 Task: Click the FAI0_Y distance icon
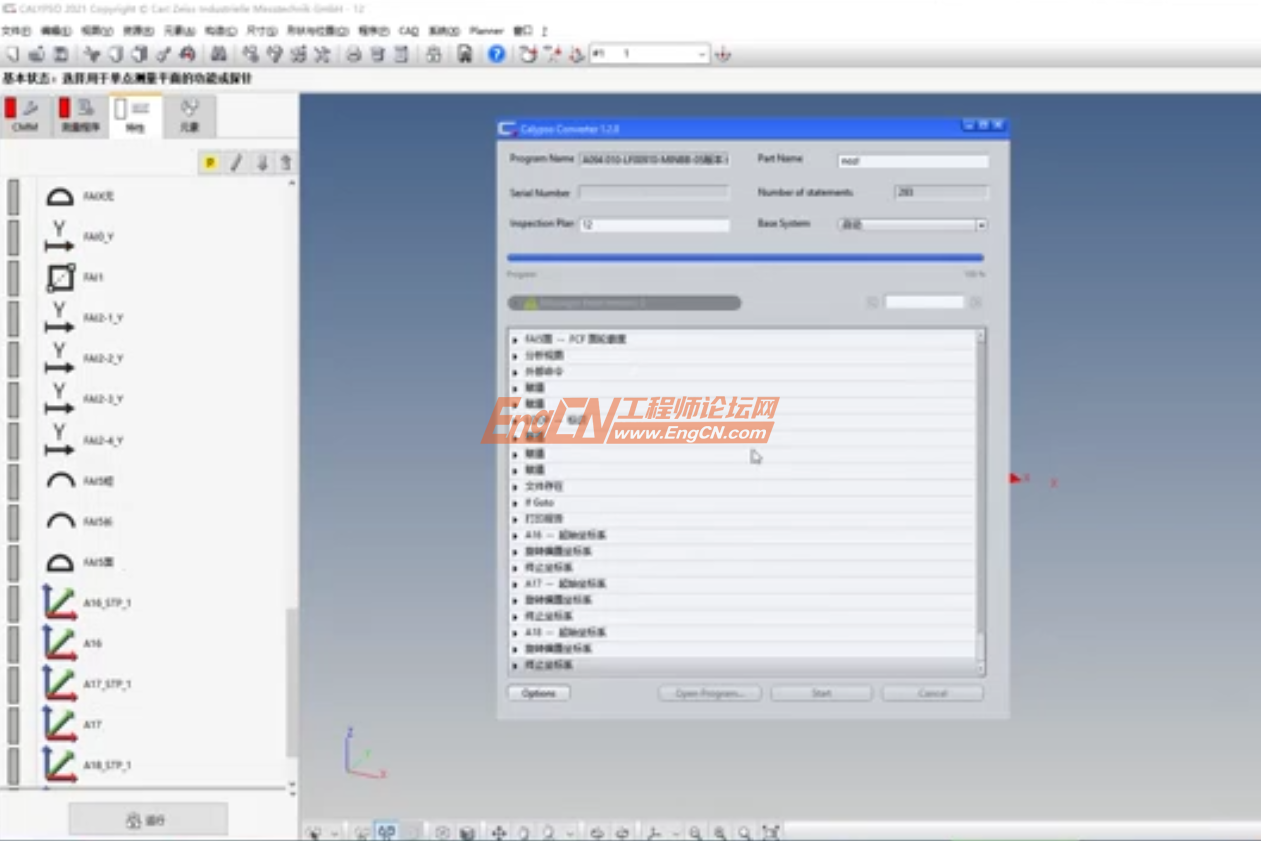pos(60,237)
